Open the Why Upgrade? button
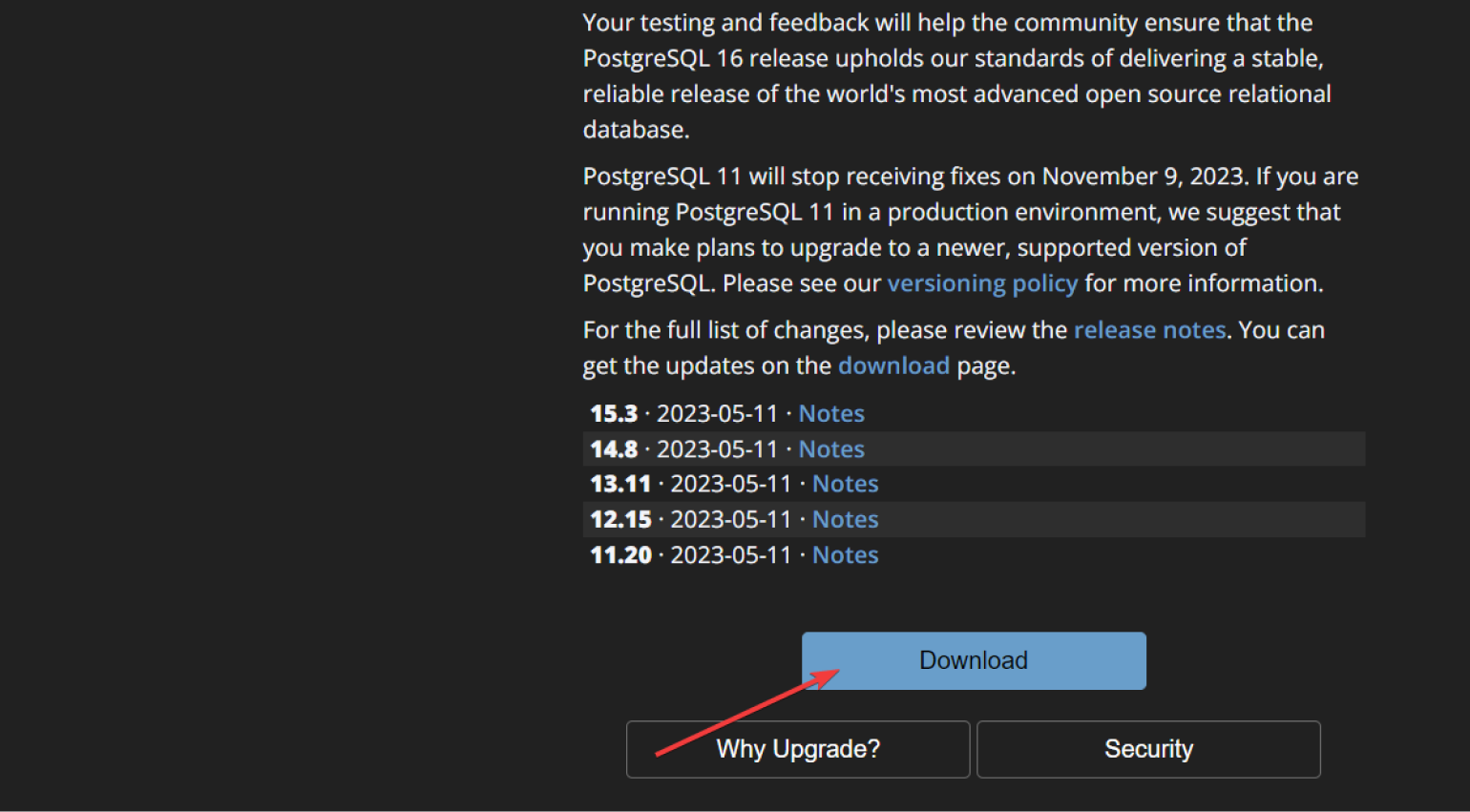1470x812 pixels. point(798,749)
